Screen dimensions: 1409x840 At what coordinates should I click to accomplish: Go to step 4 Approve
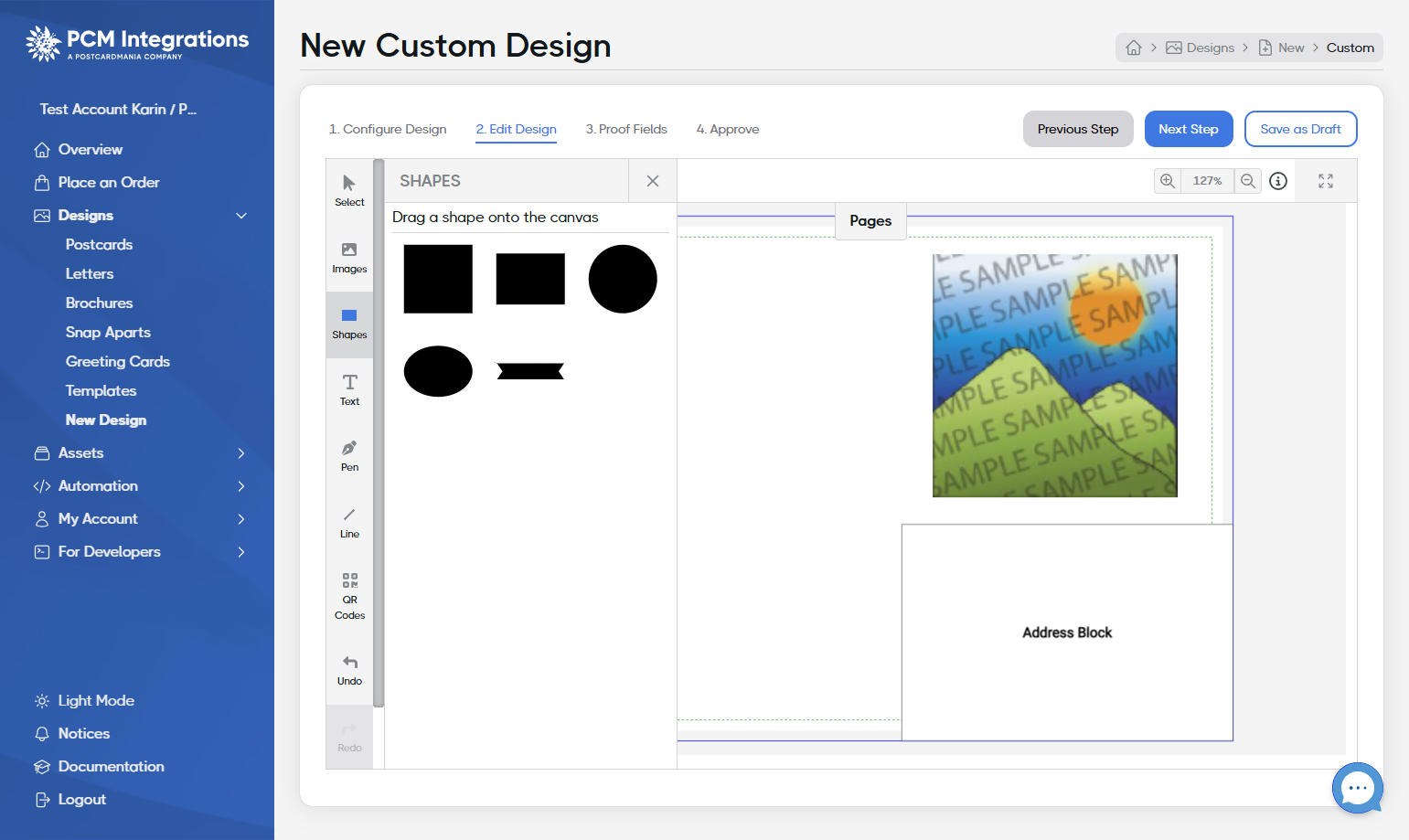(x=728, y=130)
